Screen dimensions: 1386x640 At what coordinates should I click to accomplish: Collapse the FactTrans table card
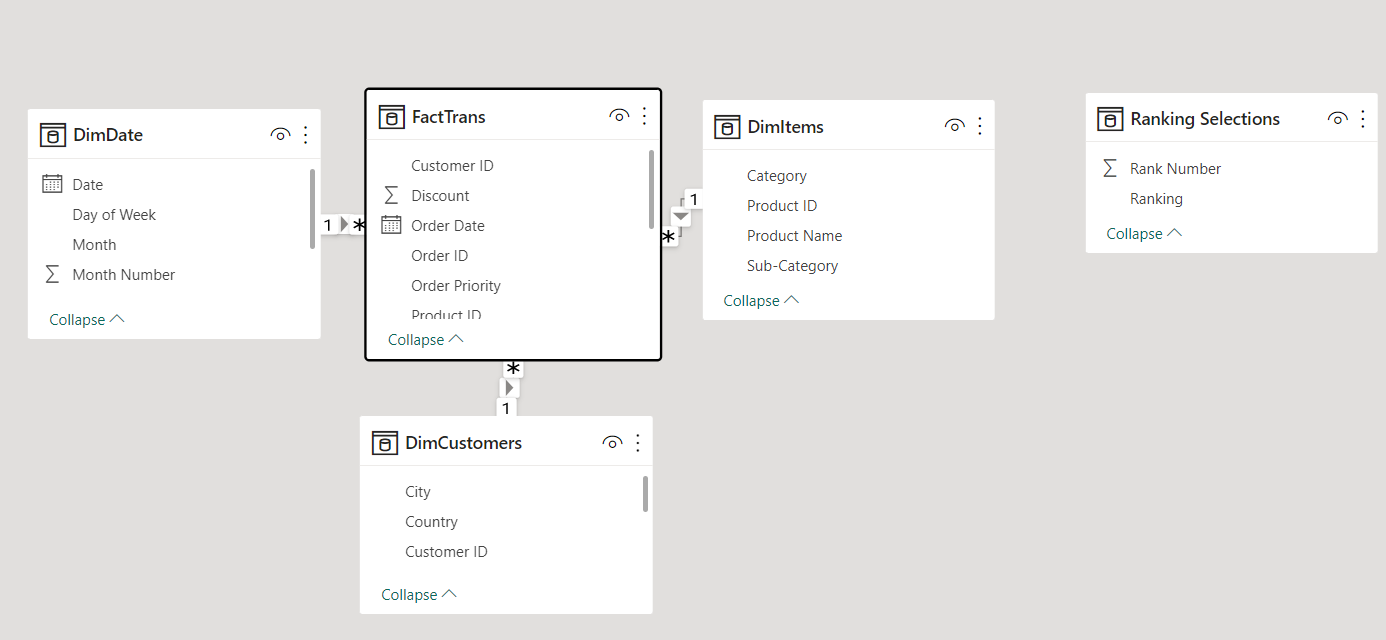click(x=426, y=340)
